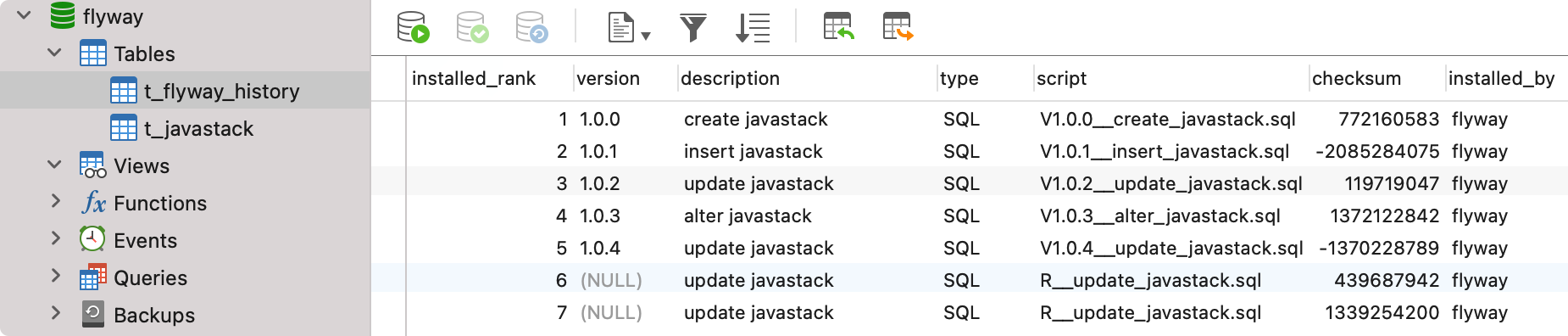
Task: Click the export table icon with orange arrow
Action: pyautogui.click(x=898, y=26)
